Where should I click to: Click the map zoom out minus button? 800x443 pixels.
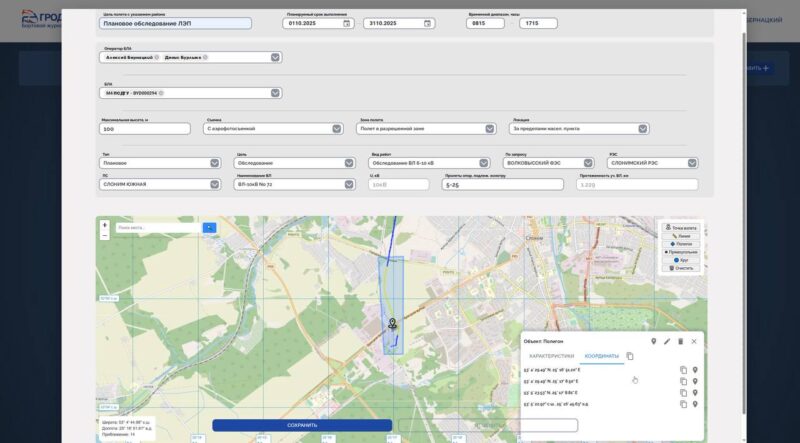click(x=105, y=236)
